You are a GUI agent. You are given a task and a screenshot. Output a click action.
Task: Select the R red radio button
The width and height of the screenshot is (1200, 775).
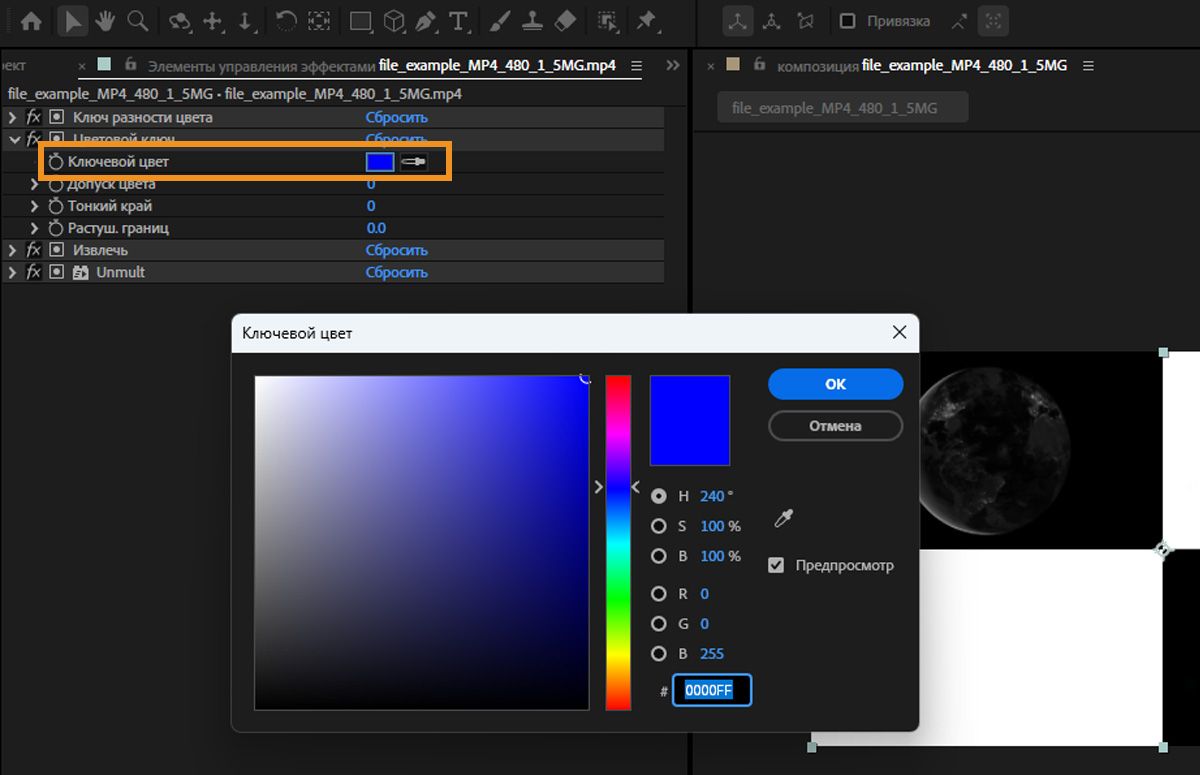click(x=659, y=594)
